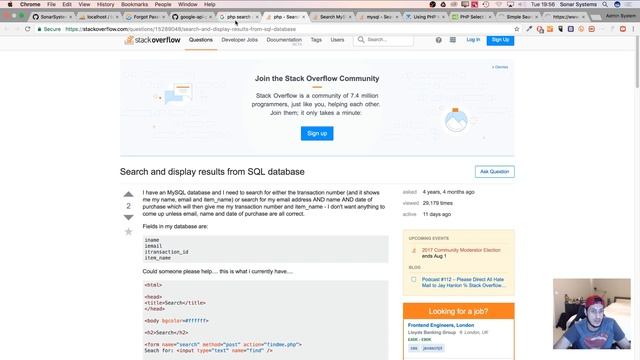Click the address bar URL
Screen dimensions: 640x360
point(180,29)
